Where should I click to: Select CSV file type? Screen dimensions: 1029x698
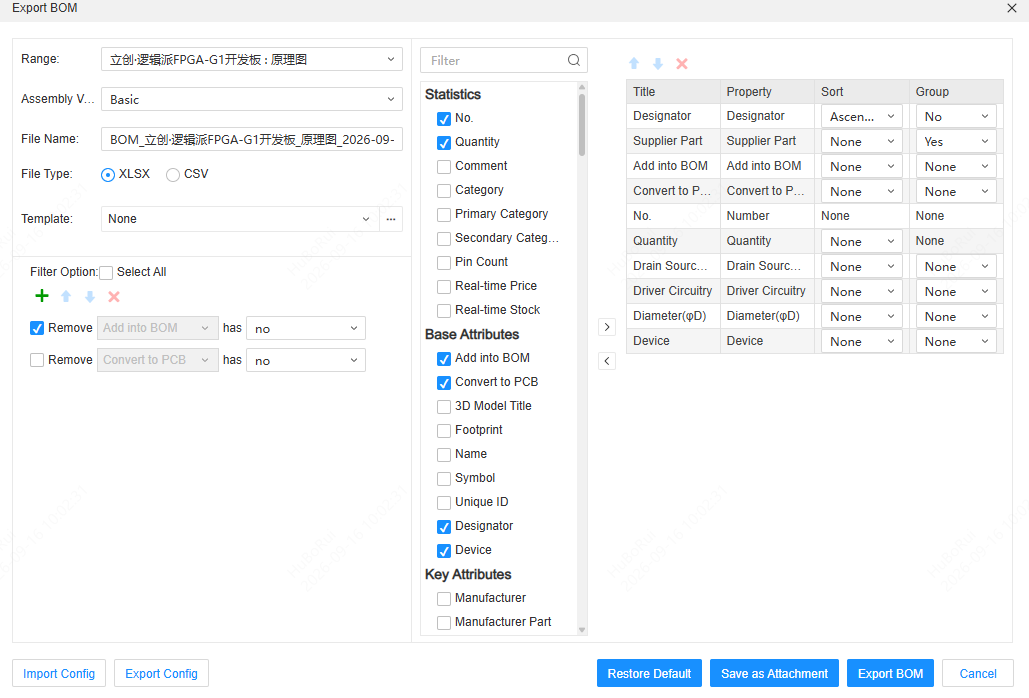pyautogui.click(x=173, y=174)
